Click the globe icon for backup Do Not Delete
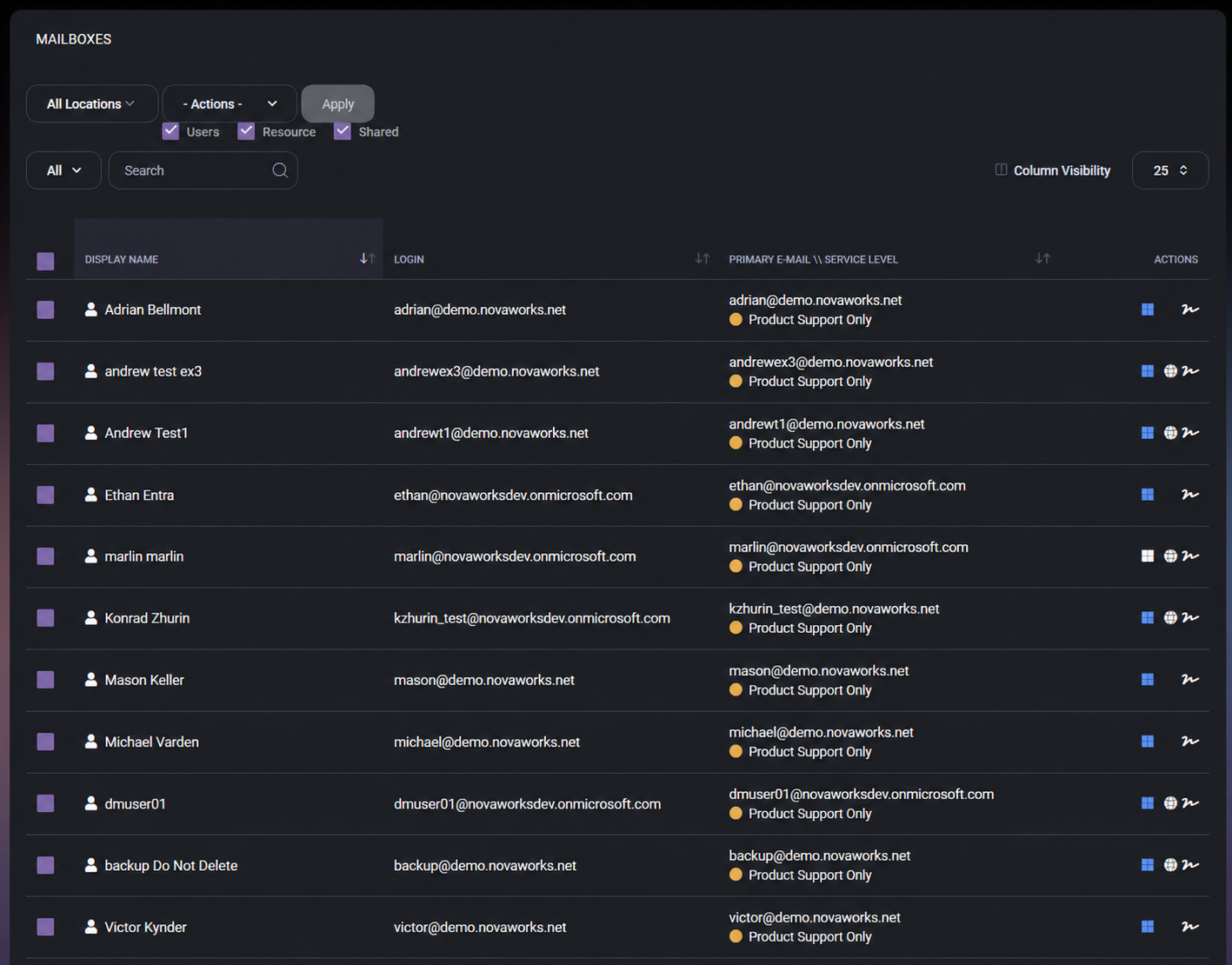This screenshot has width=1232, height=965. click(x=1170, y=865)
